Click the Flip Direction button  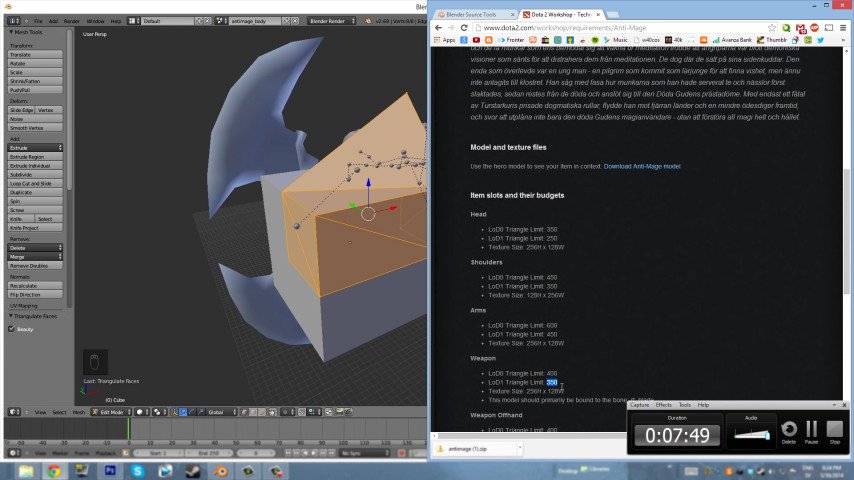pyautogui.click(x=35, y=295)
